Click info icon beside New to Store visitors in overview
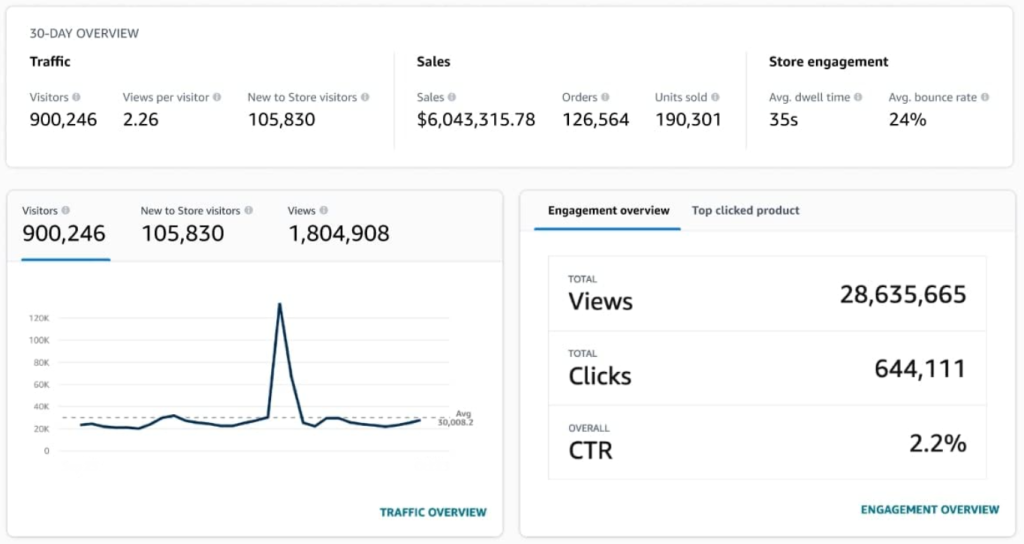 tap(365, 98)
